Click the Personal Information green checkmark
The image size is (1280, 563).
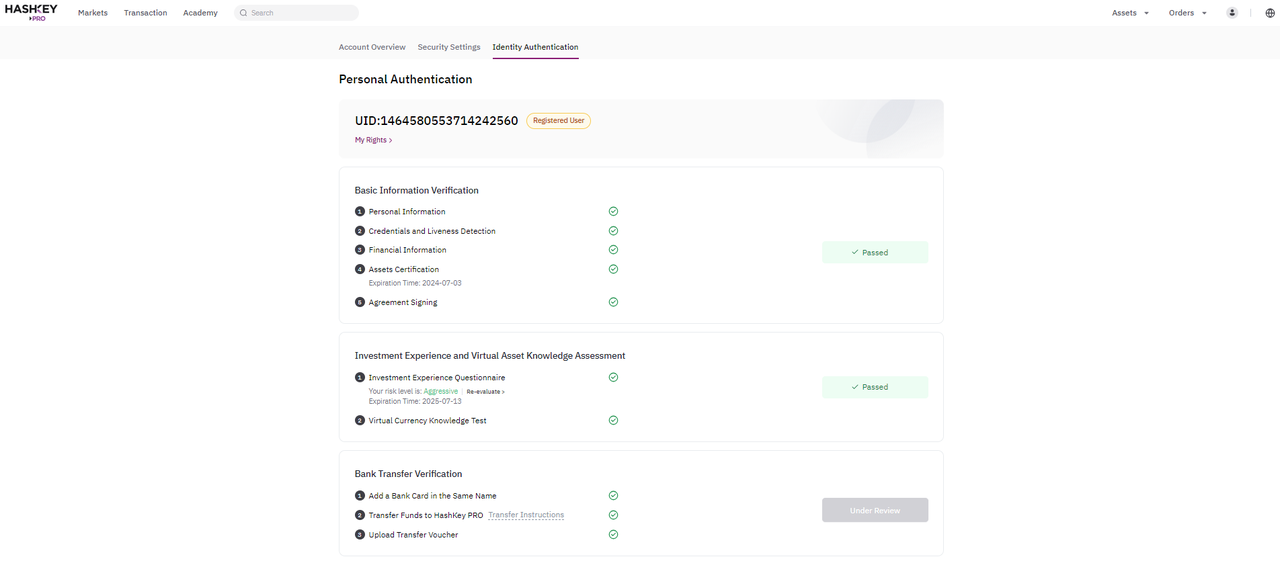pos(613,211)
